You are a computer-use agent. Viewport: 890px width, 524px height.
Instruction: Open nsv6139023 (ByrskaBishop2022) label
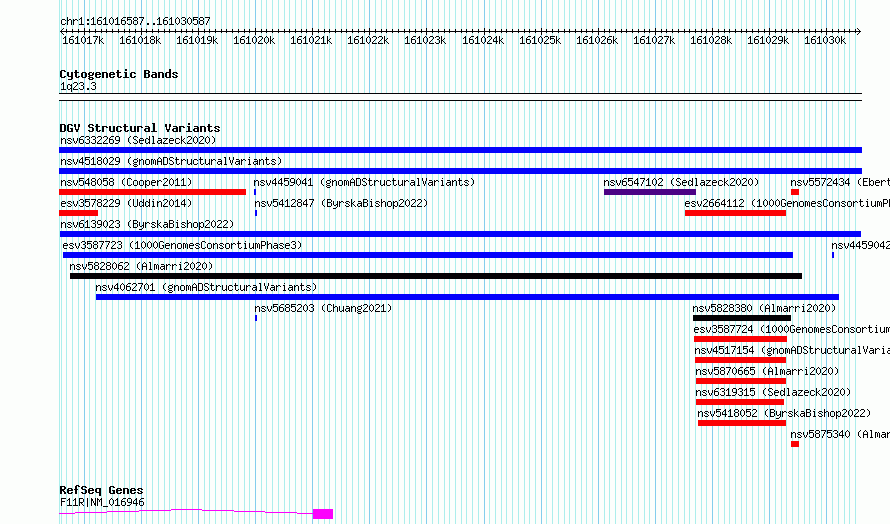pyautogui.click(x=147, y=224)
